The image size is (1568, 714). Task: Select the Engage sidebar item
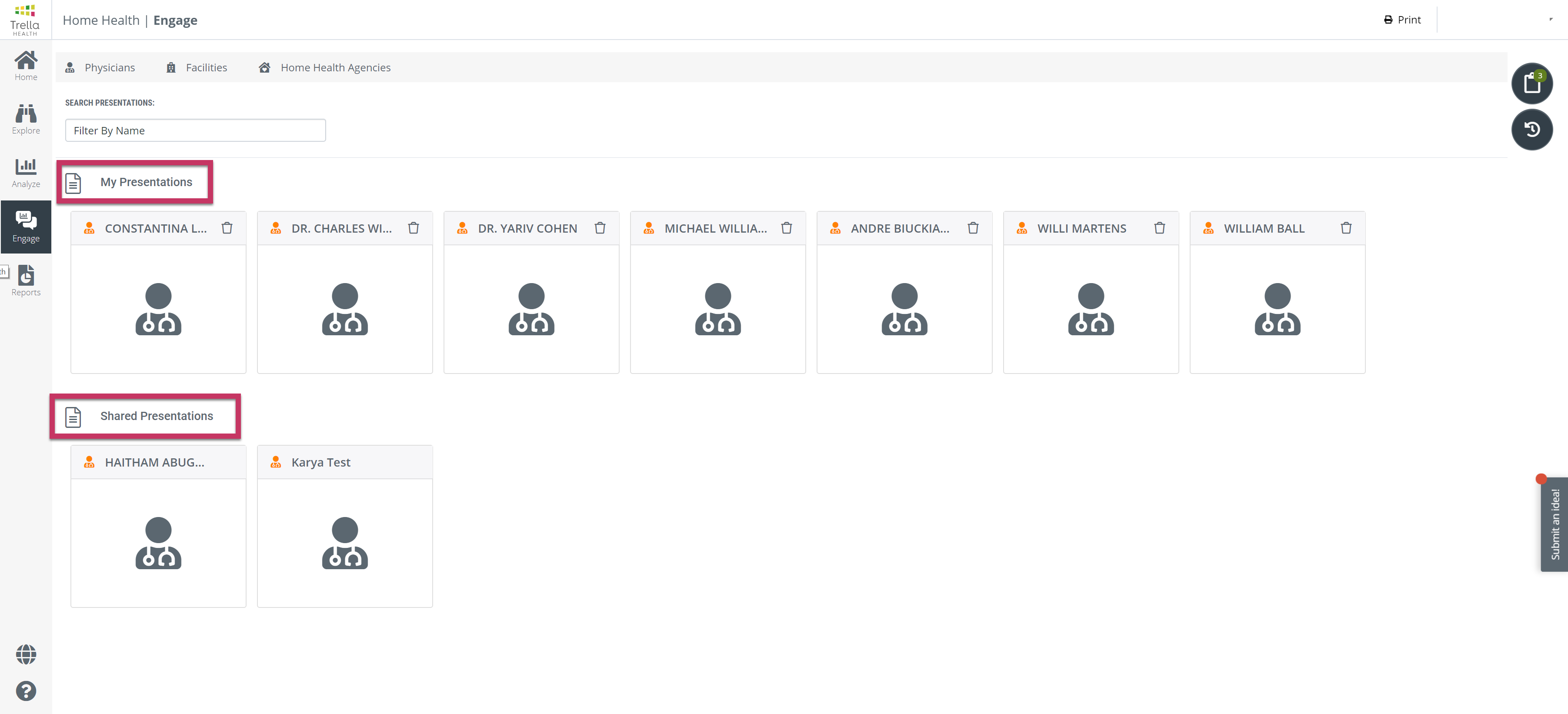pyautogui.click(x=26, y=227)
